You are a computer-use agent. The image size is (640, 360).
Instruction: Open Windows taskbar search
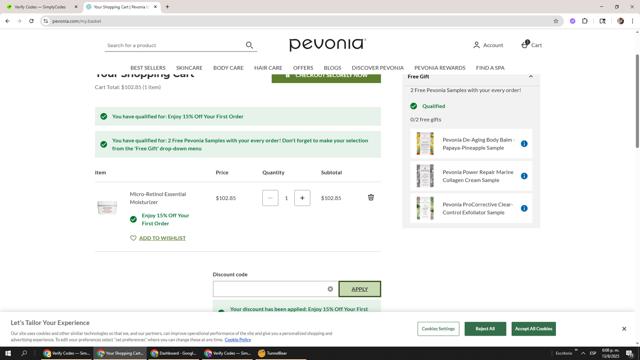pos(24,353)
